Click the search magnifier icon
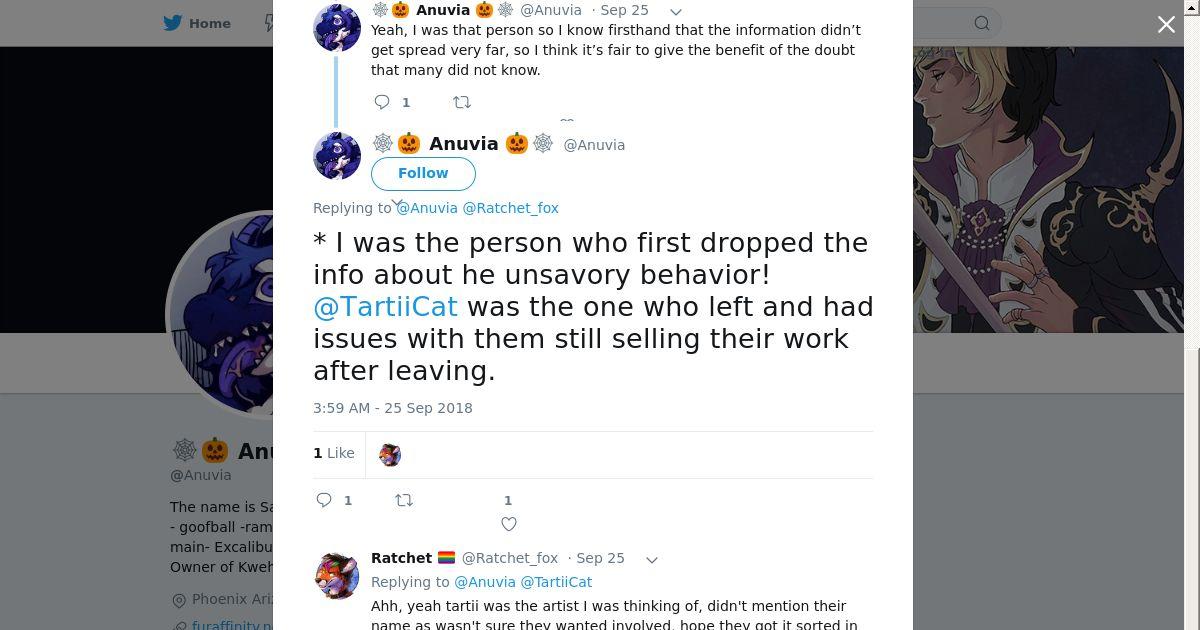The image size is (1200, 630). click(x=982, y=23)
